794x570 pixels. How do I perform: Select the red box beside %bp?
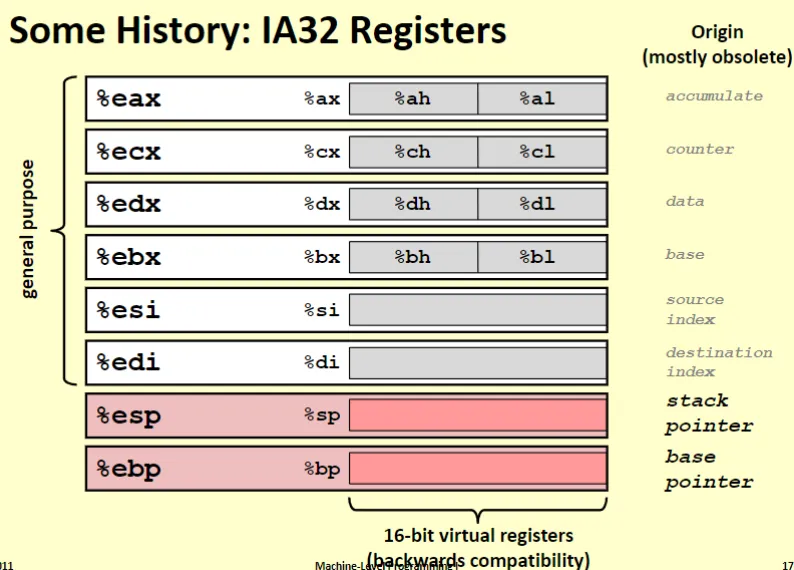point(477,469)
